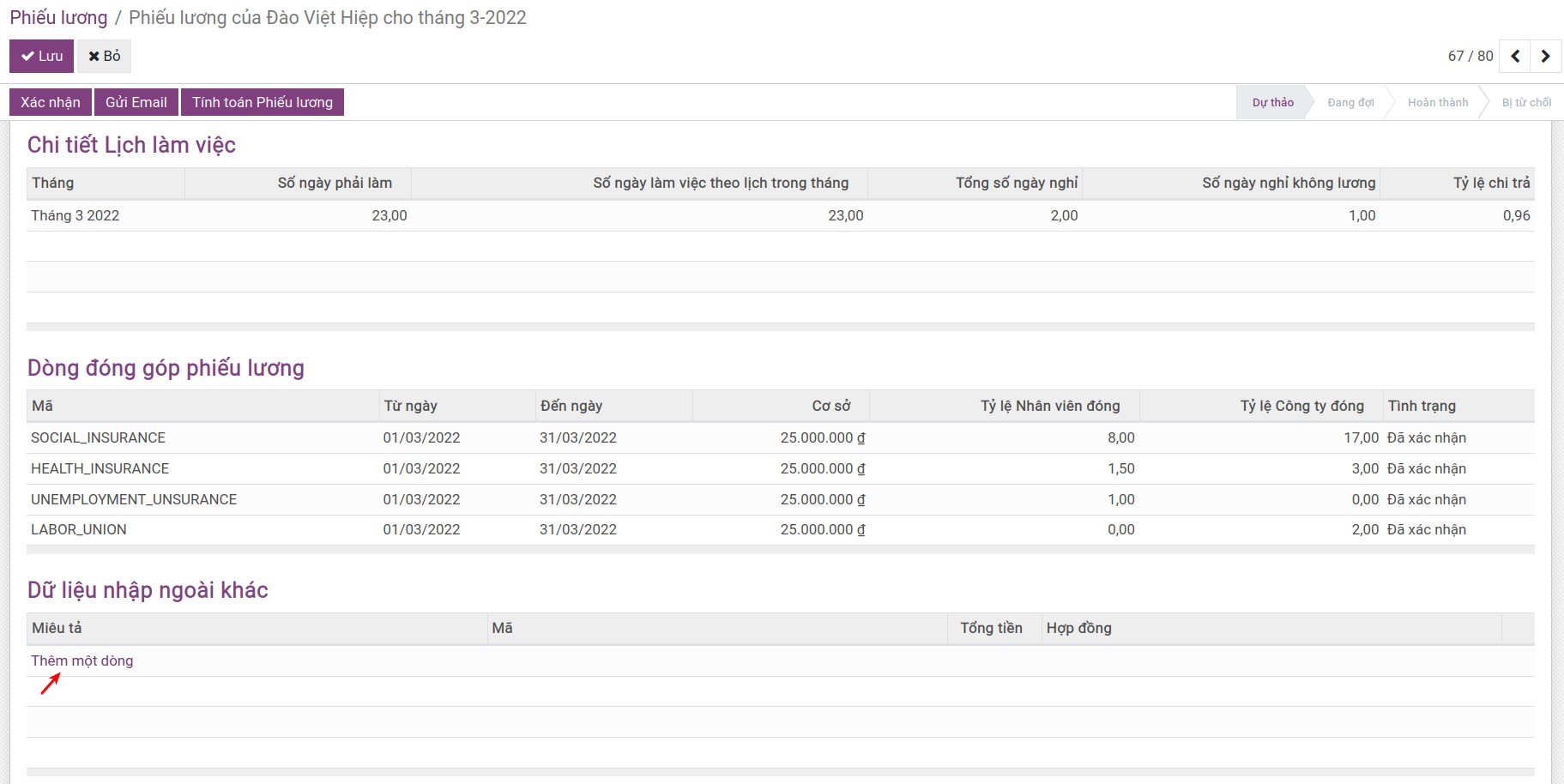Select the Dự thảo status stage
The height and width of the screenshot is (784, 1564).
coord(1272,103)
